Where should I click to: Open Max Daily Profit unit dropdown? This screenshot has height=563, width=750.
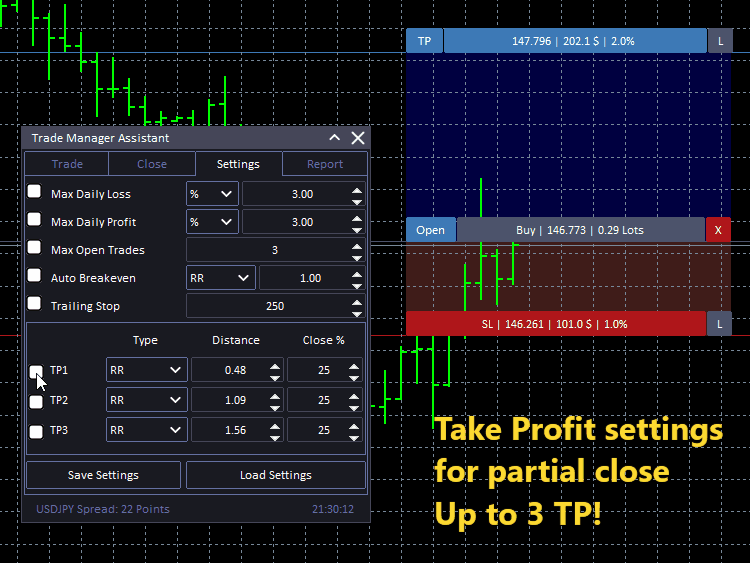[x=212, y=222]
